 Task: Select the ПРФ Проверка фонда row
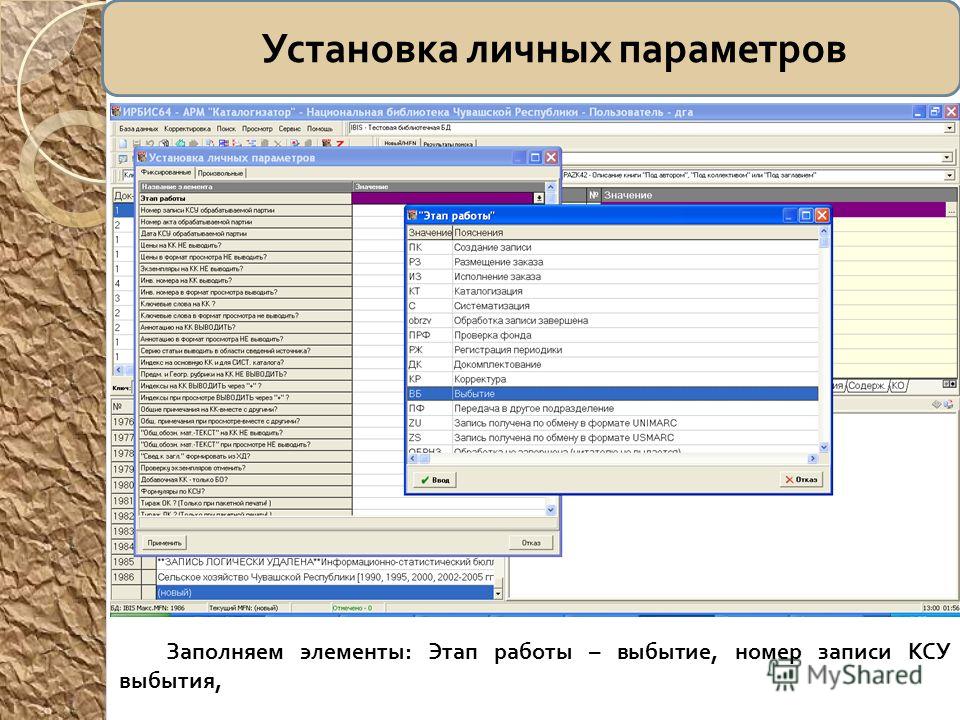pyautogui.click(x=612, y=336)
